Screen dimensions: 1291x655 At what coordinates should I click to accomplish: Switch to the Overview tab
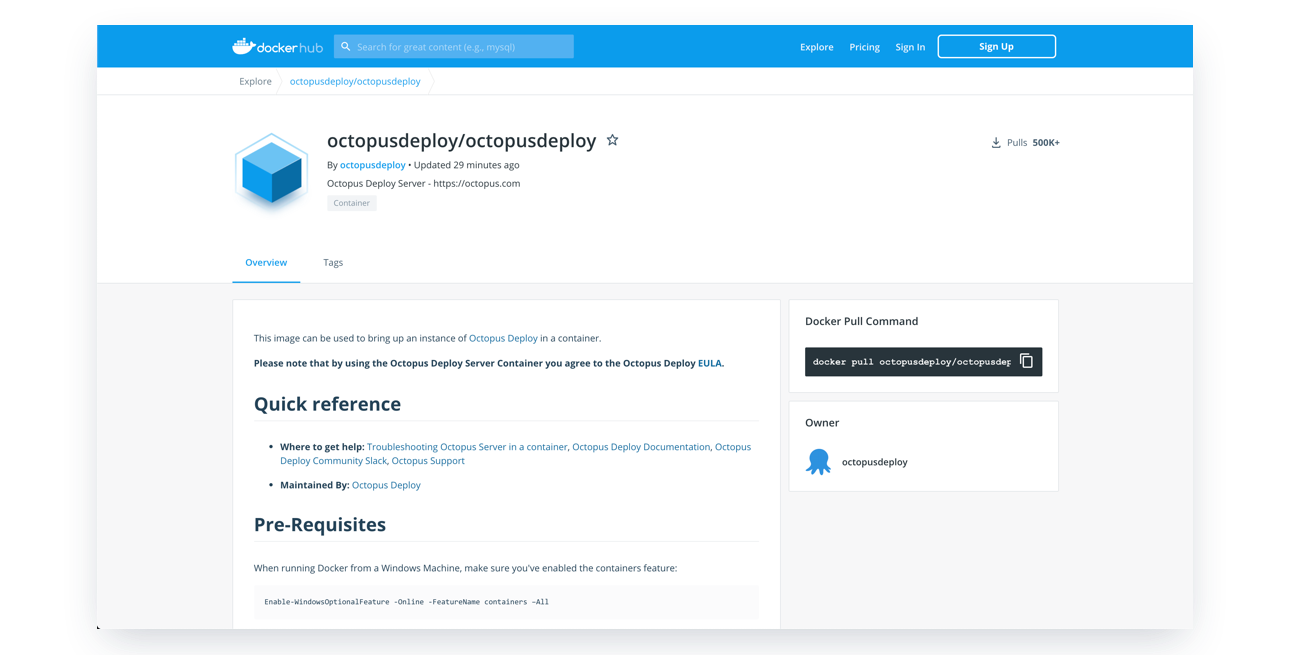point(266,262)
